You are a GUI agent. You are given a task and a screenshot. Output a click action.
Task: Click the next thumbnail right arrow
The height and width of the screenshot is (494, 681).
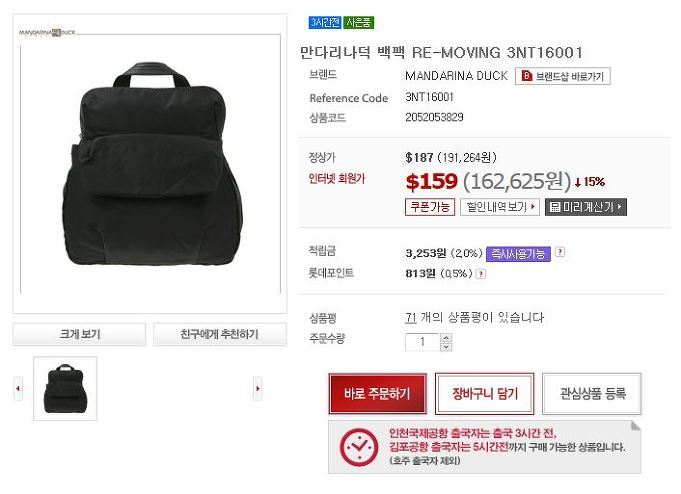(x=258, y=388)
